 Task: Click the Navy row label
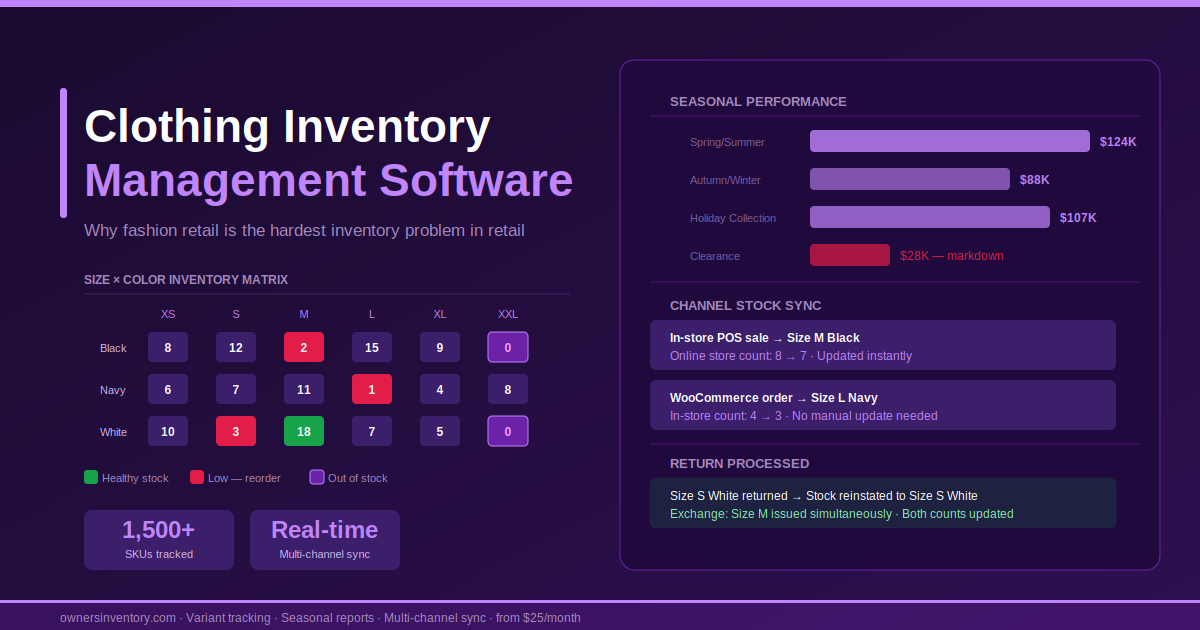pos(113,390)
